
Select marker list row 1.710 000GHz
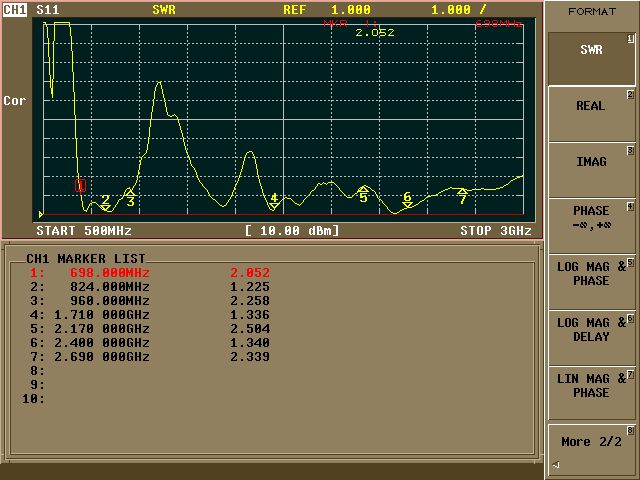[x=150, y=315]
